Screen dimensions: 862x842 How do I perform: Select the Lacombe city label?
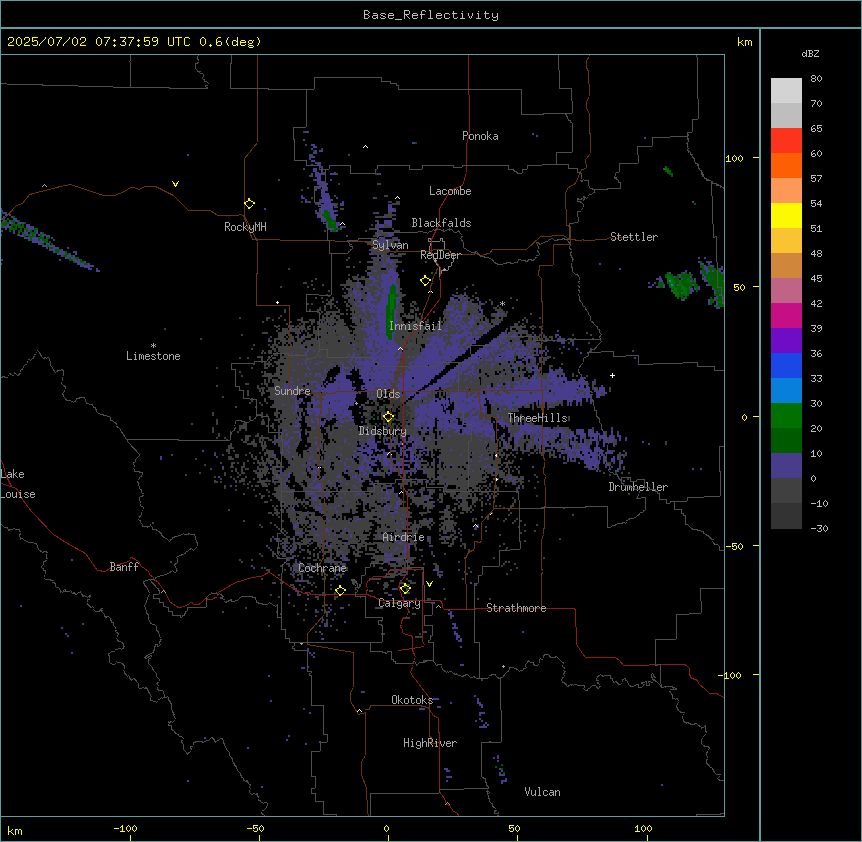click(450, 191)
